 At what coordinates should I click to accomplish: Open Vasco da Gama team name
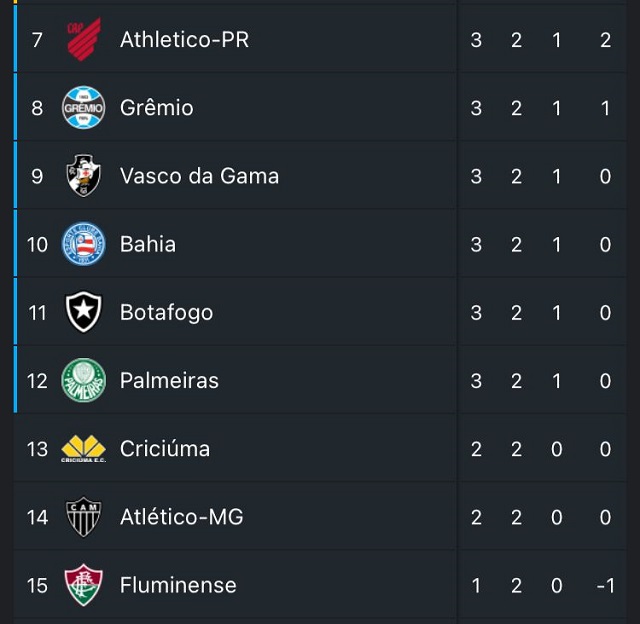tap(200, 176)
